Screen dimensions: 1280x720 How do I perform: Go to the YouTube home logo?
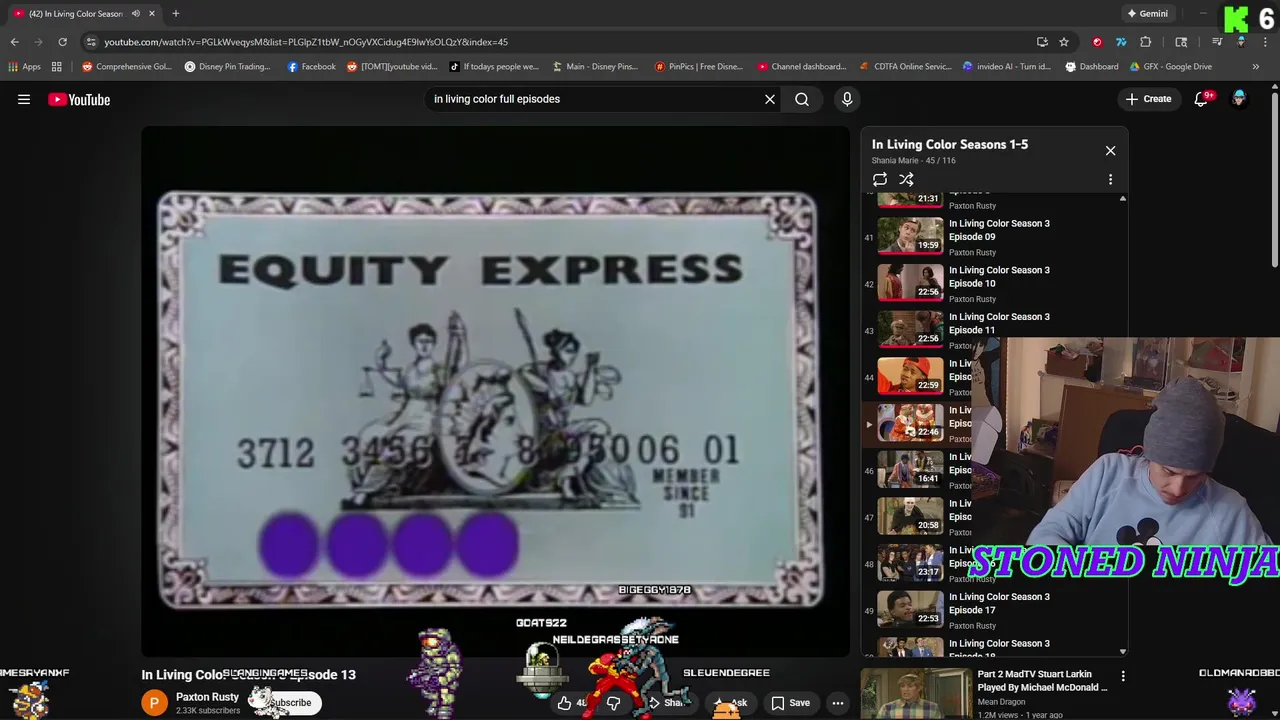(79, 99)
